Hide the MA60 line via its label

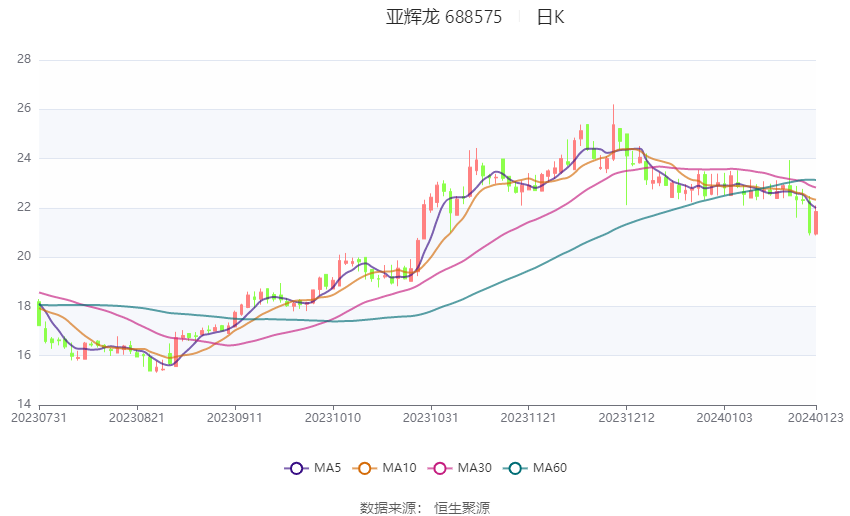tap(550, 468)
